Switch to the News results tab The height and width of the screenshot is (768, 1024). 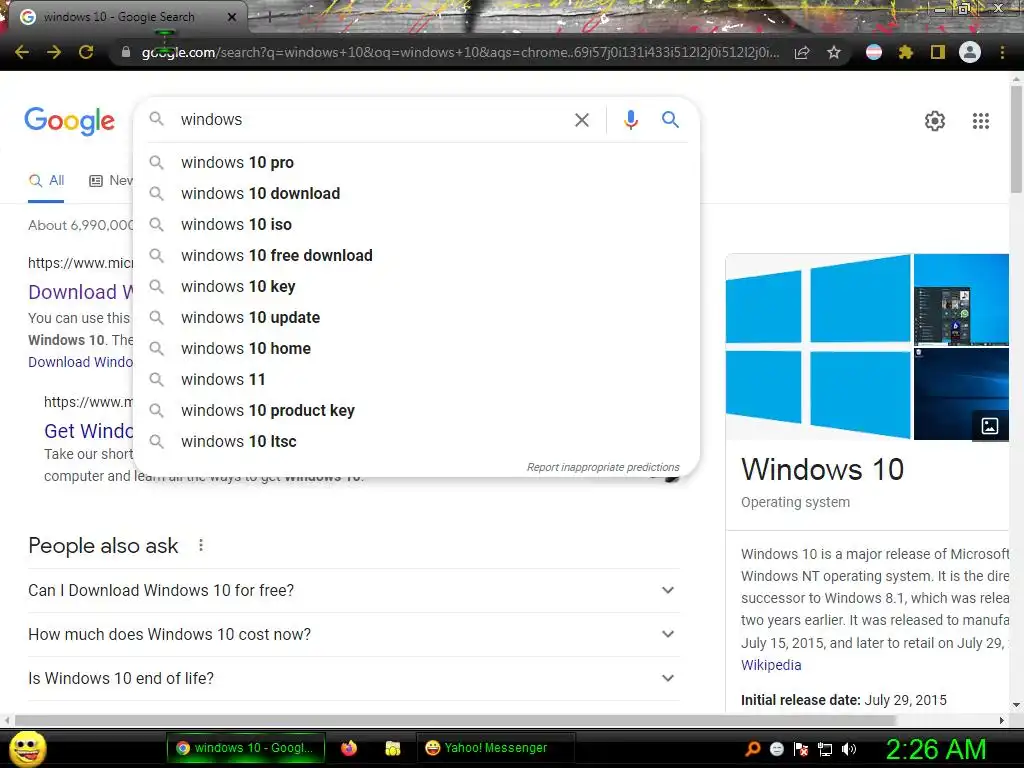pos(111,181)
